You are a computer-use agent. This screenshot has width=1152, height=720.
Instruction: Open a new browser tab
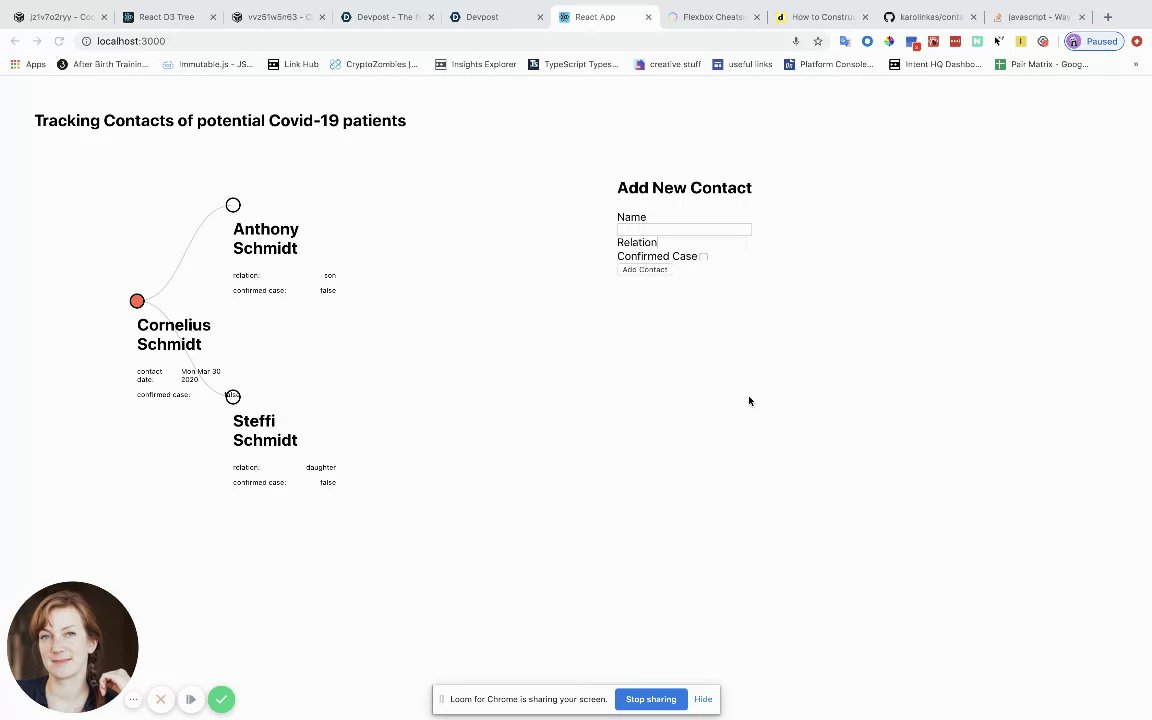click(x=1107, y=17)
